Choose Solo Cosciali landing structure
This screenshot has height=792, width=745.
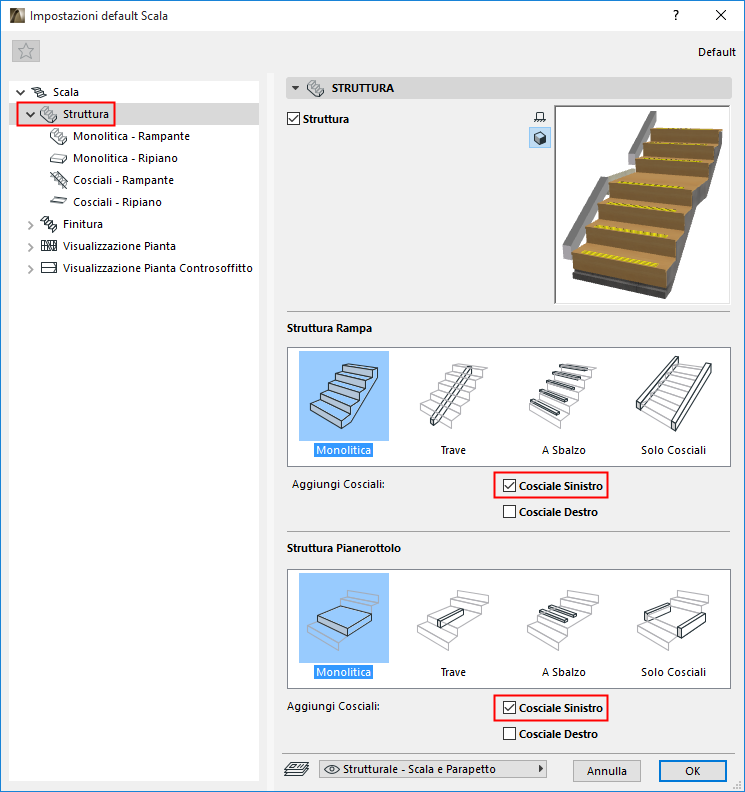[x=673, y=625]
